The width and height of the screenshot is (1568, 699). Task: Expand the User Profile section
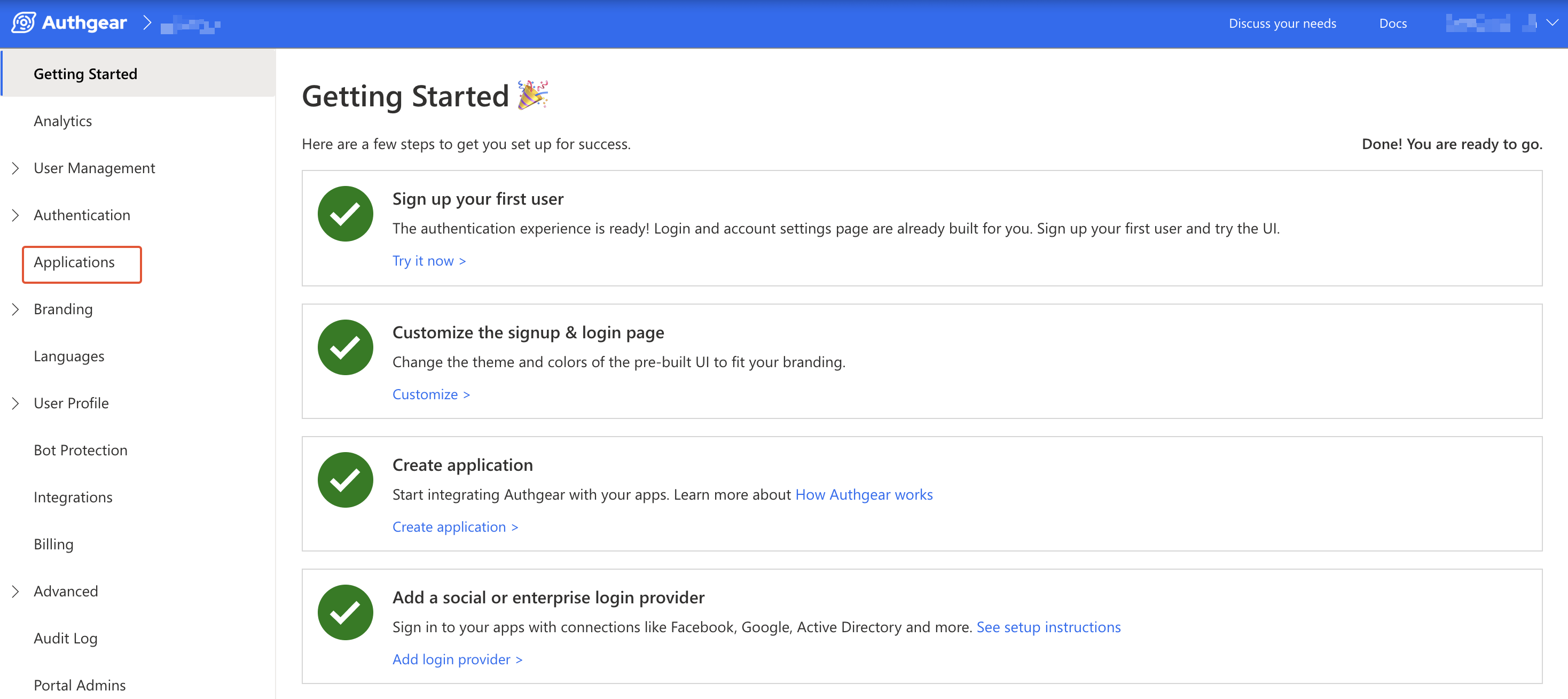(x=15, y=403)
